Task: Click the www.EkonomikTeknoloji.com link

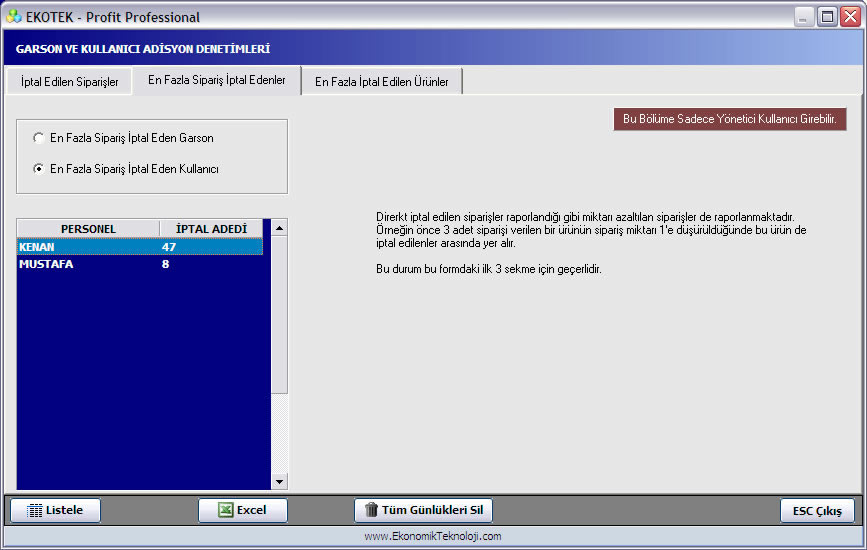Action: pyautogui.click(x=433, y=536)
